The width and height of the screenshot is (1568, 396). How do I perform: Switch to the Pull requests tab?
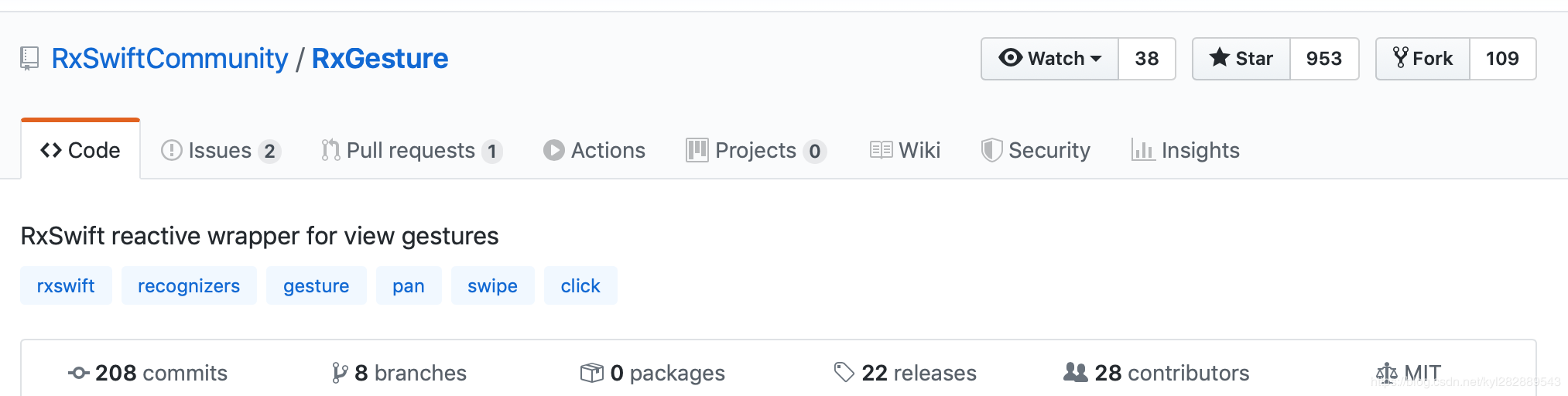pyautogui.click(x=412, y=150)
